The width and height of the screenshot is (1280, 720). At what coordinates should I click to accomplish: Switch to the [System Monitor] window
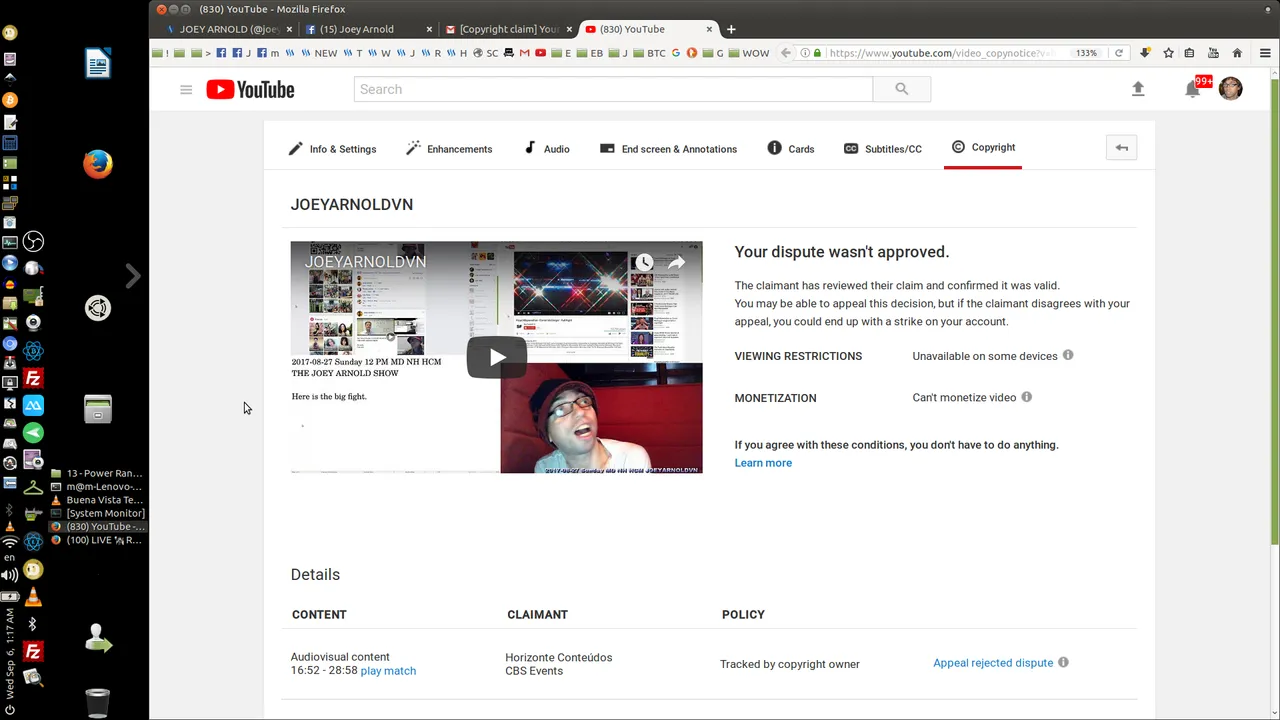coord(97,513)
